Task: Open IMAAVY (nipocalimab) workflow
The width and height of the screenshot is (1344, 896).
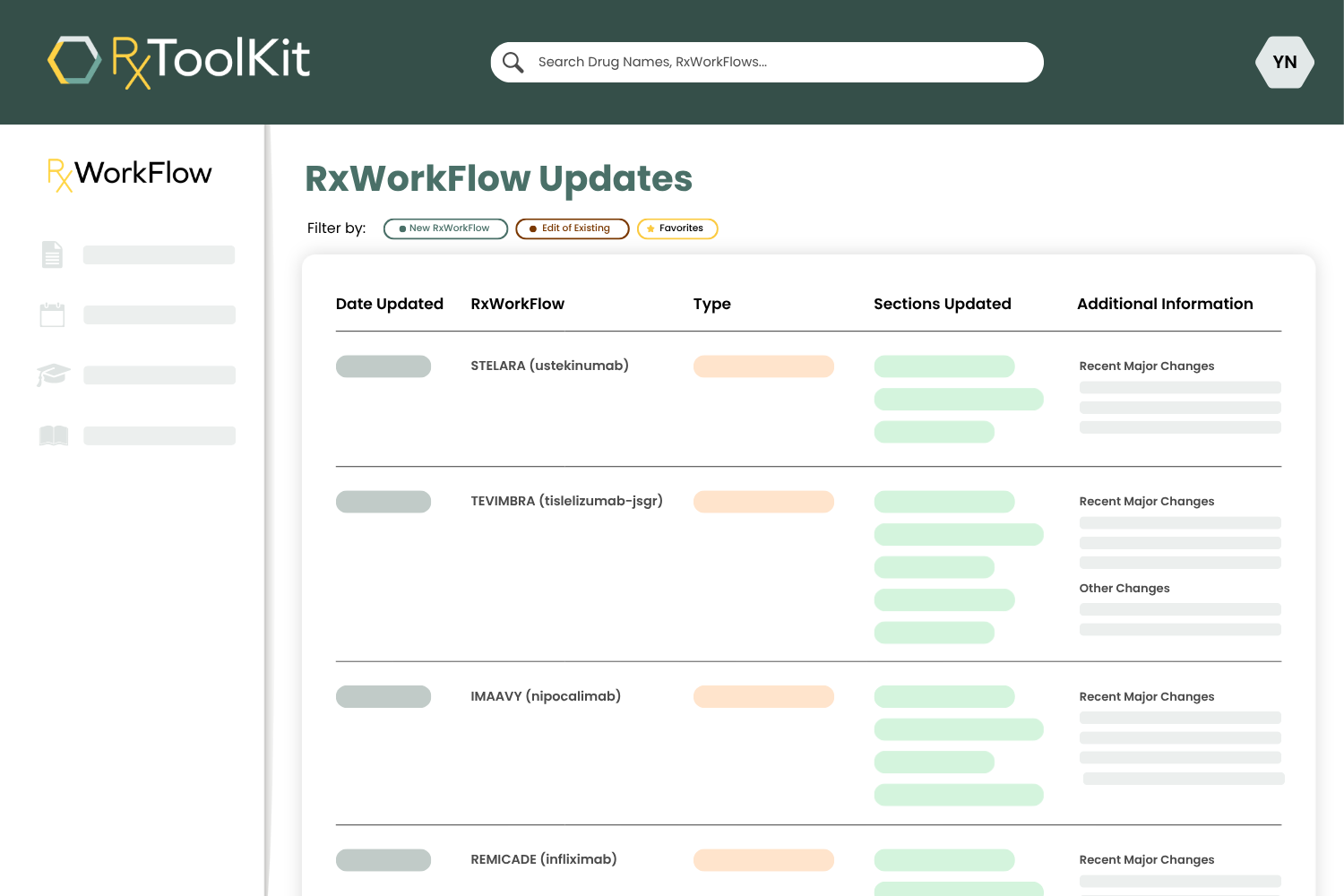Action: [546, 696]
